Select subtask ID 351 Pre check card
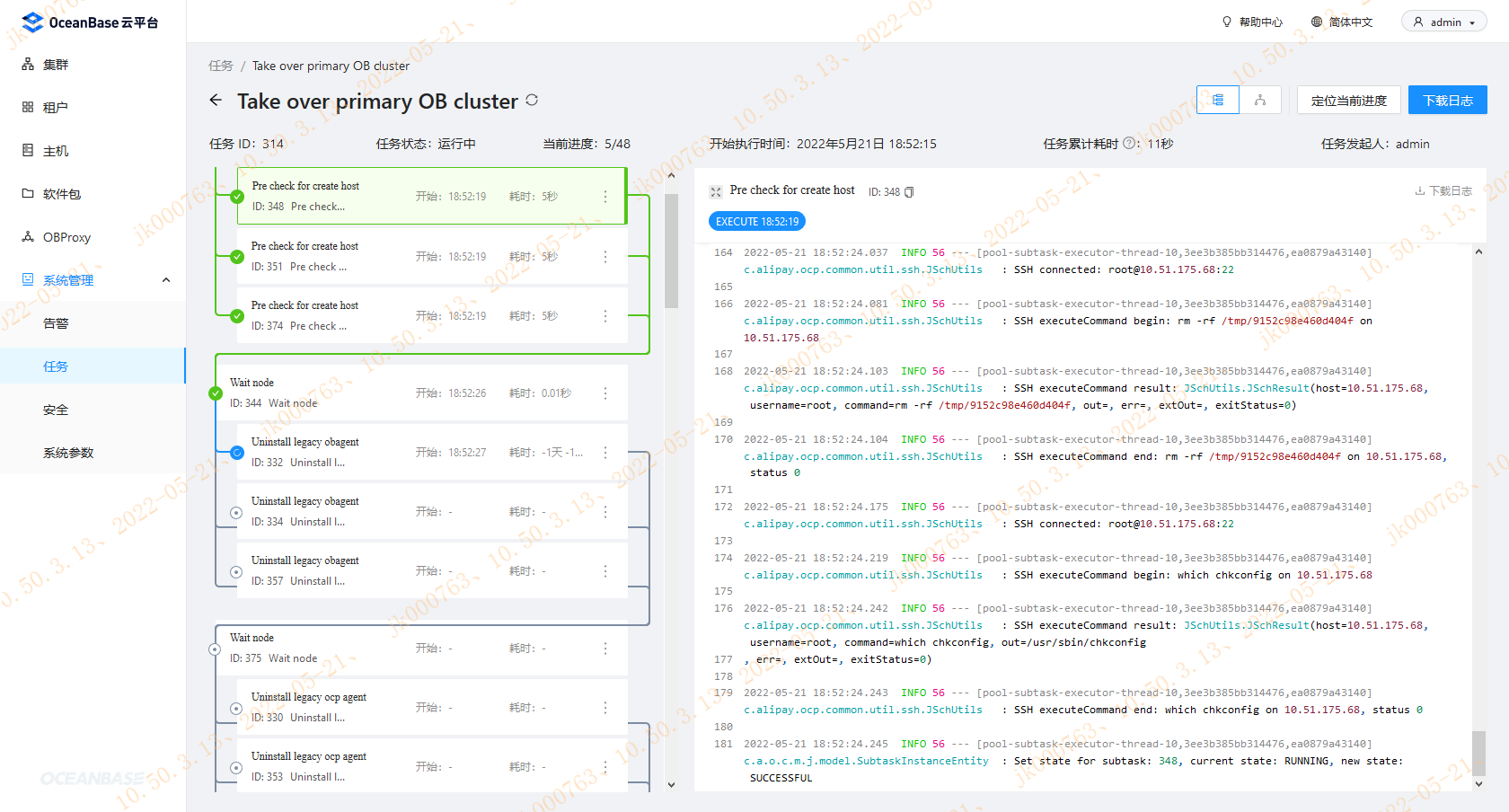 [x=431, y=256]
